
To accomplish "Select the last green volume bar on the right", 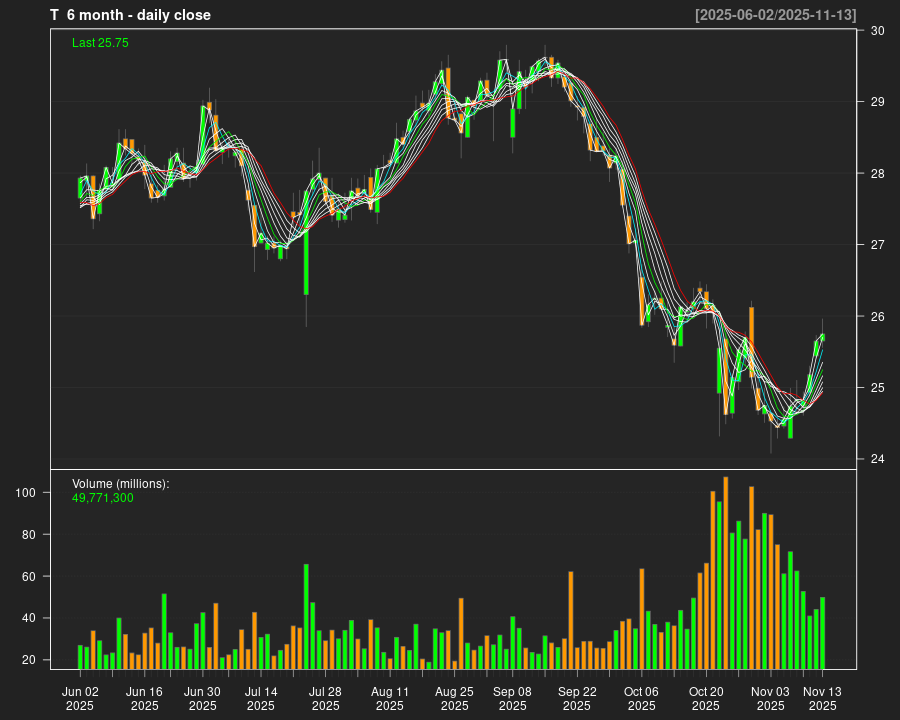I will click(822, 633).
